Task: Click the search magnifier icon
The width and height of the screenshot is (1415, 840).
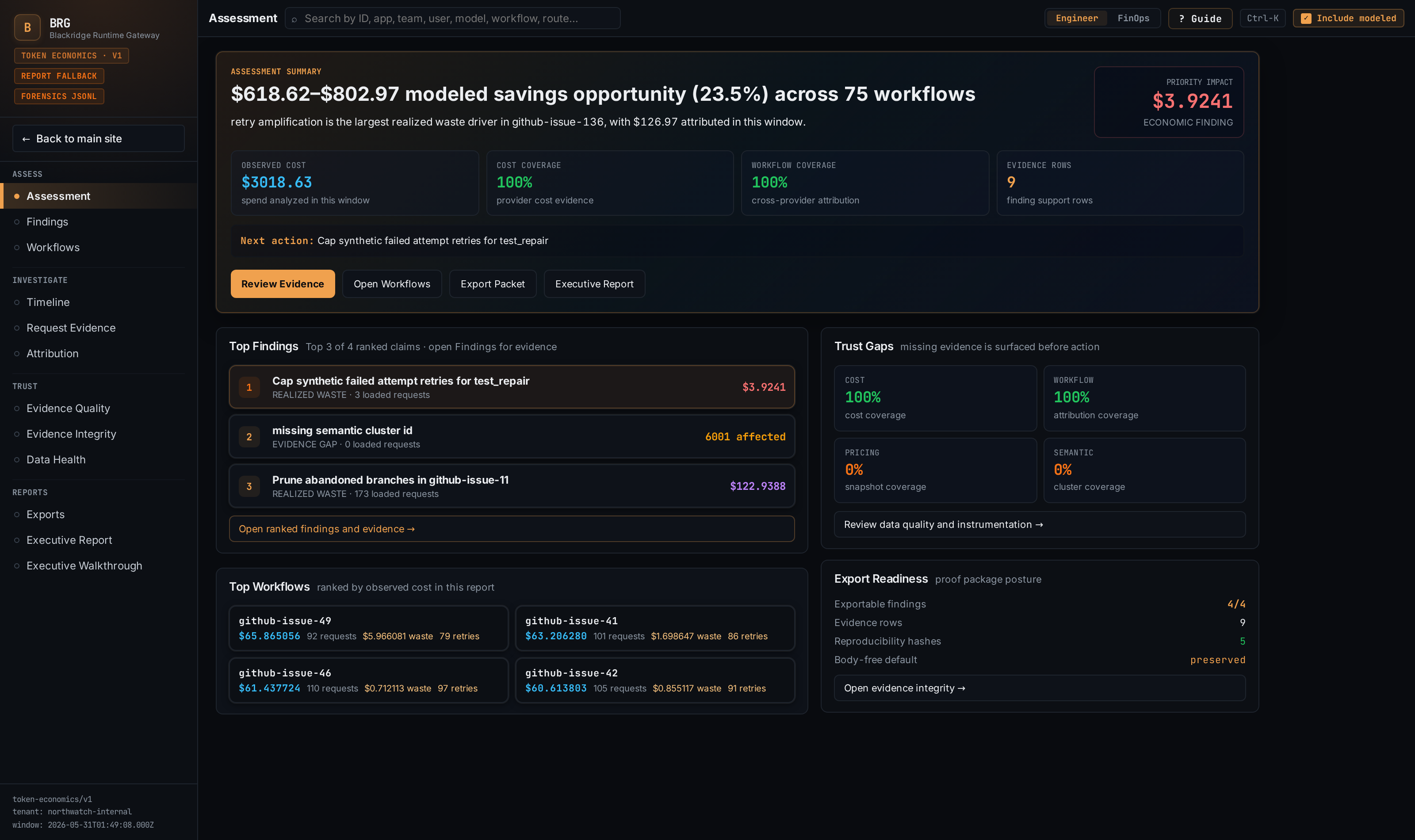Action: click(294, 19)
